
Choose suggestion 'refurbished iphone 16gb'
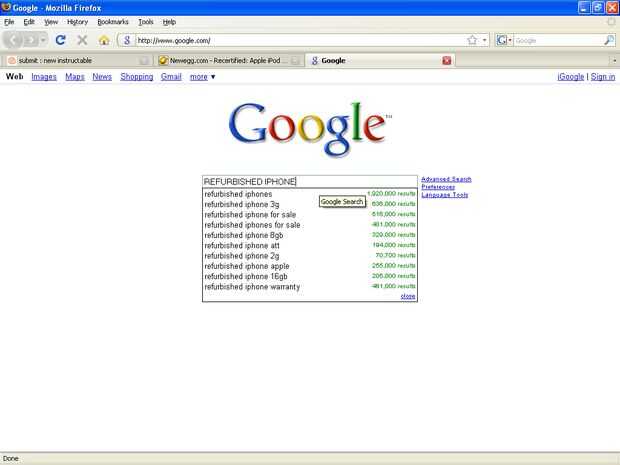310,276
